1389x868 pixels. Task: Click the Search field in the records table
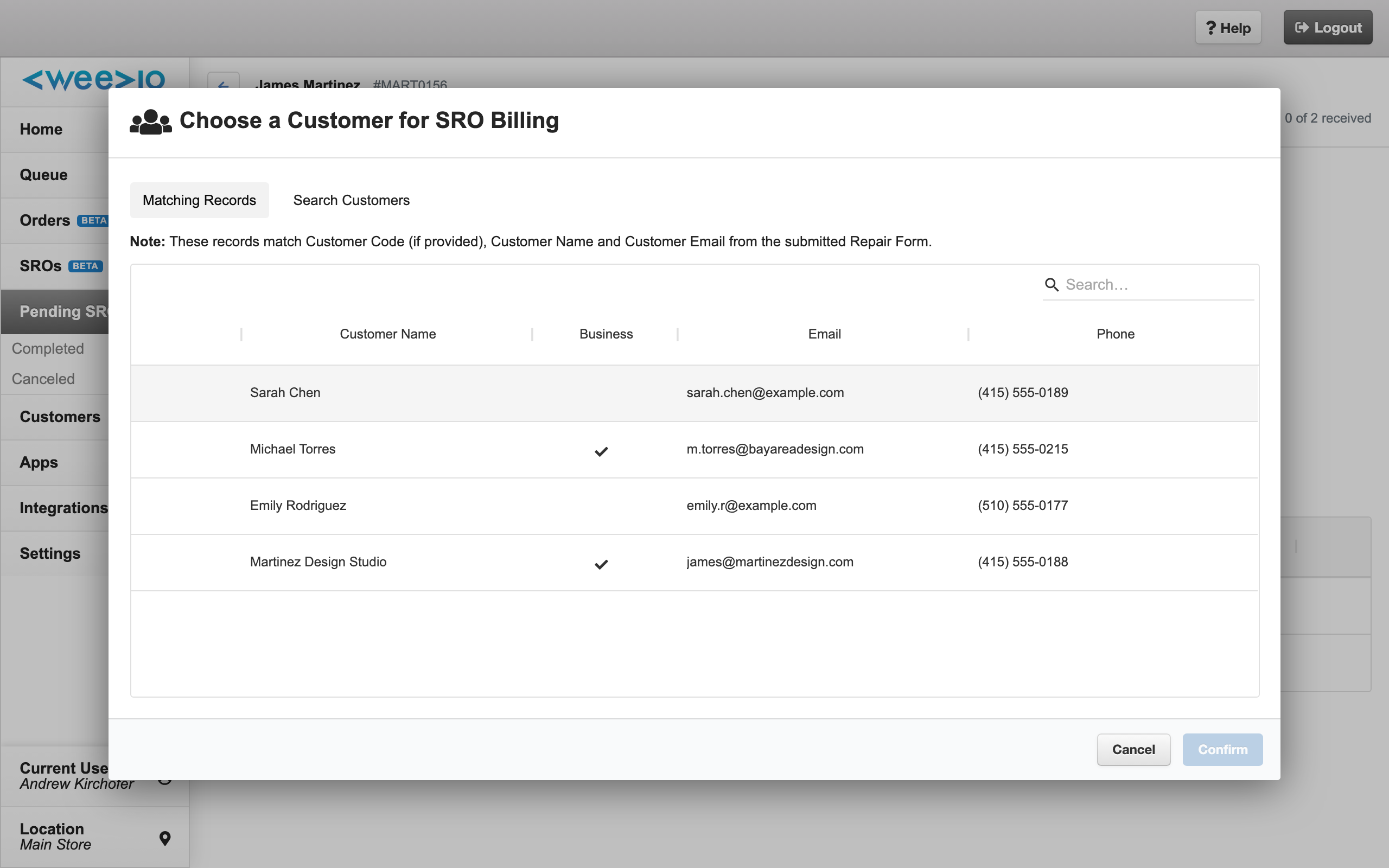coord(1148,284)
